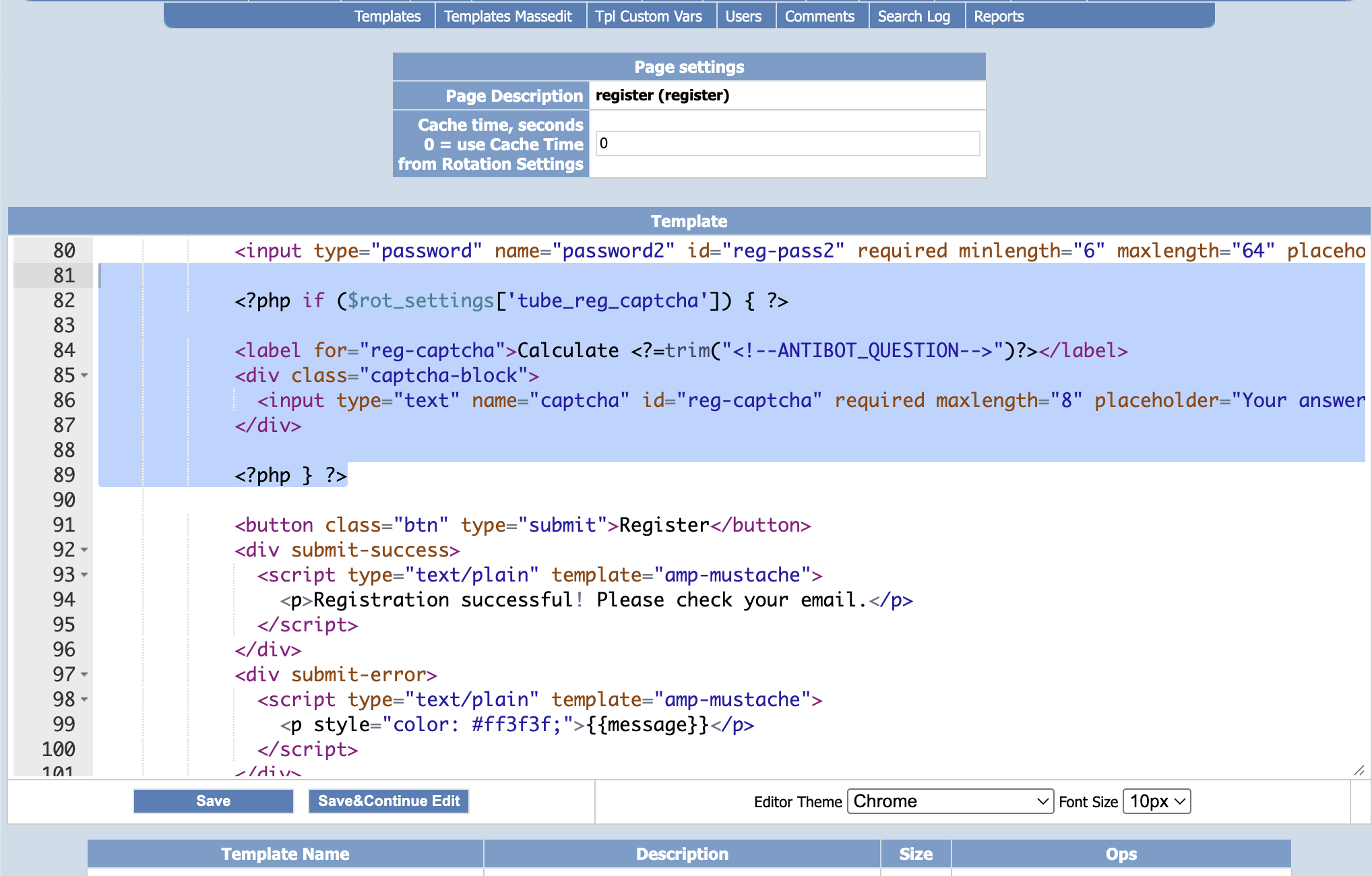The image size is (1372, 876).
Task: Click the {{message}} code line
Action: (517, 724)
